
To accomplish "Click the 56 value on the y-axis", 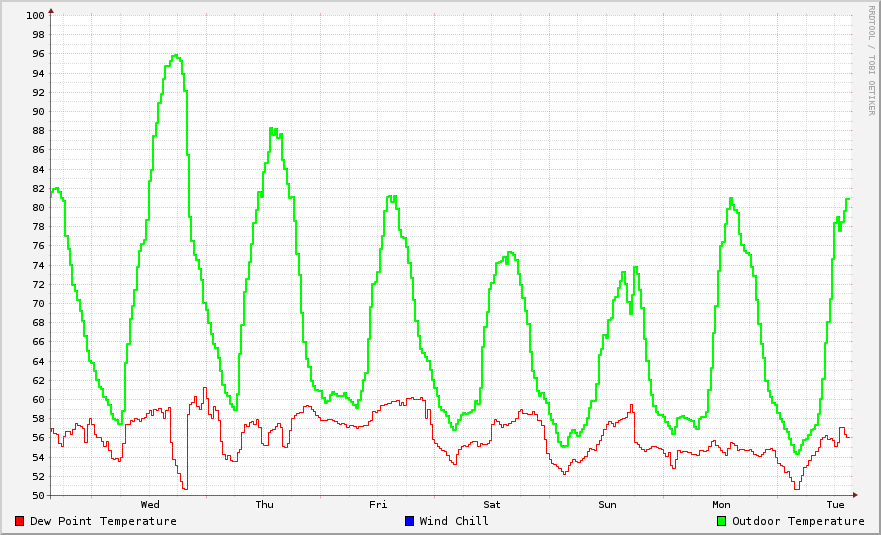I will tap(38, 438).
